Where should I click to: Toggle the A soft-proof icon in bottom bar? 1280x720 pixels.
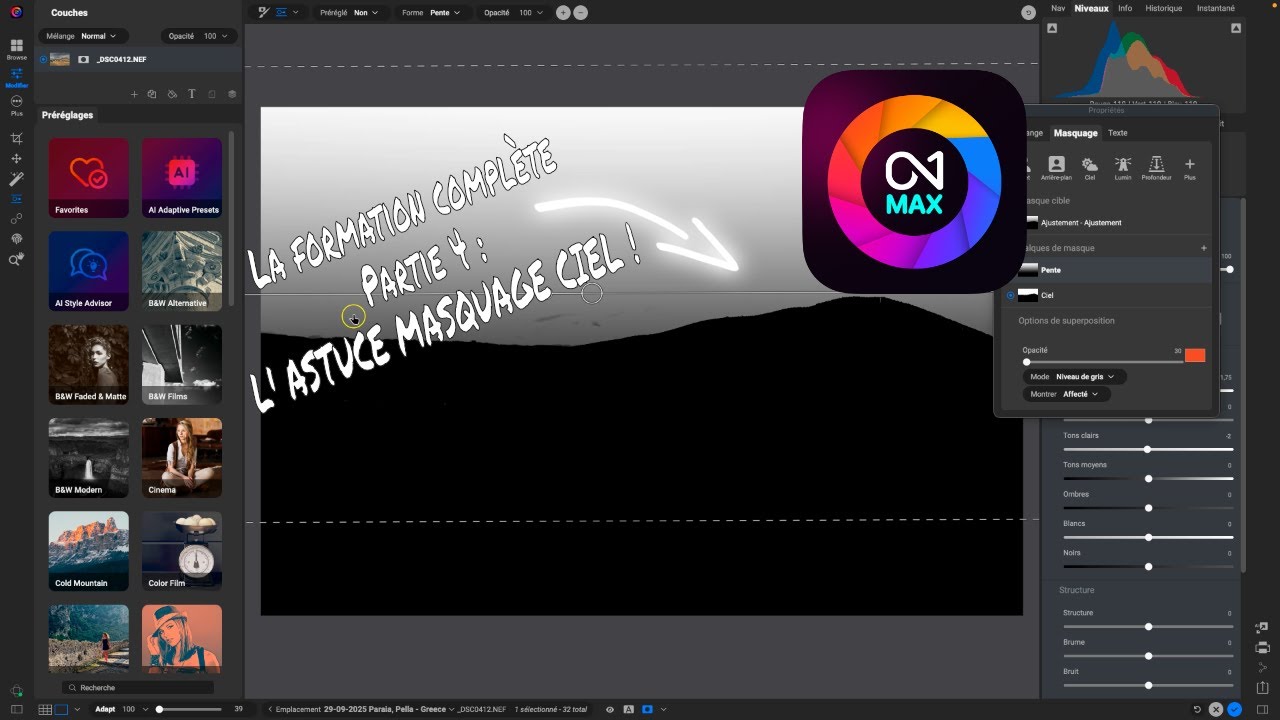(628, 709)
